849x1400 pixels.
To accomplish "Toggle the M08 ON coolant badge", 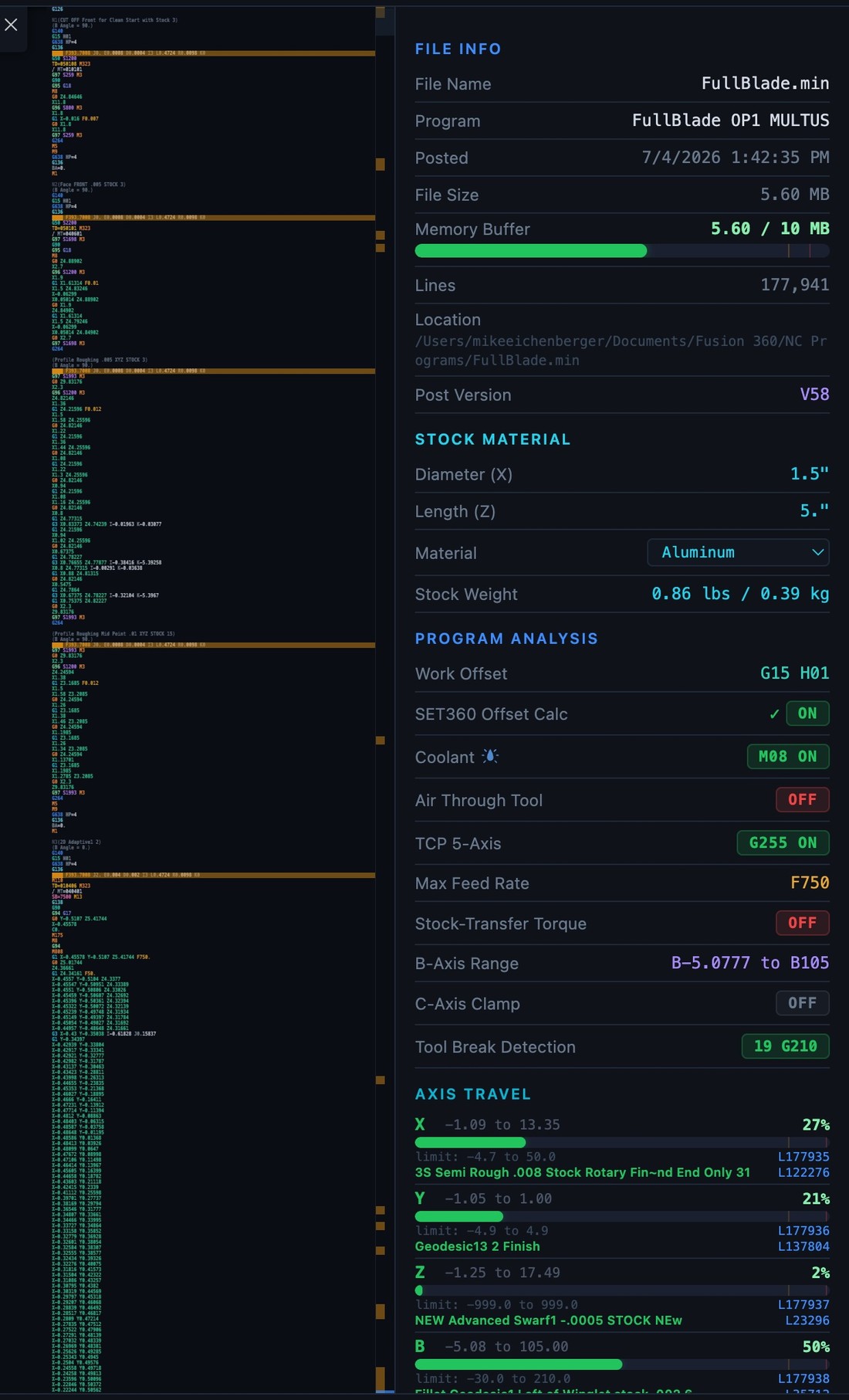I will click(x=788, y=756).
